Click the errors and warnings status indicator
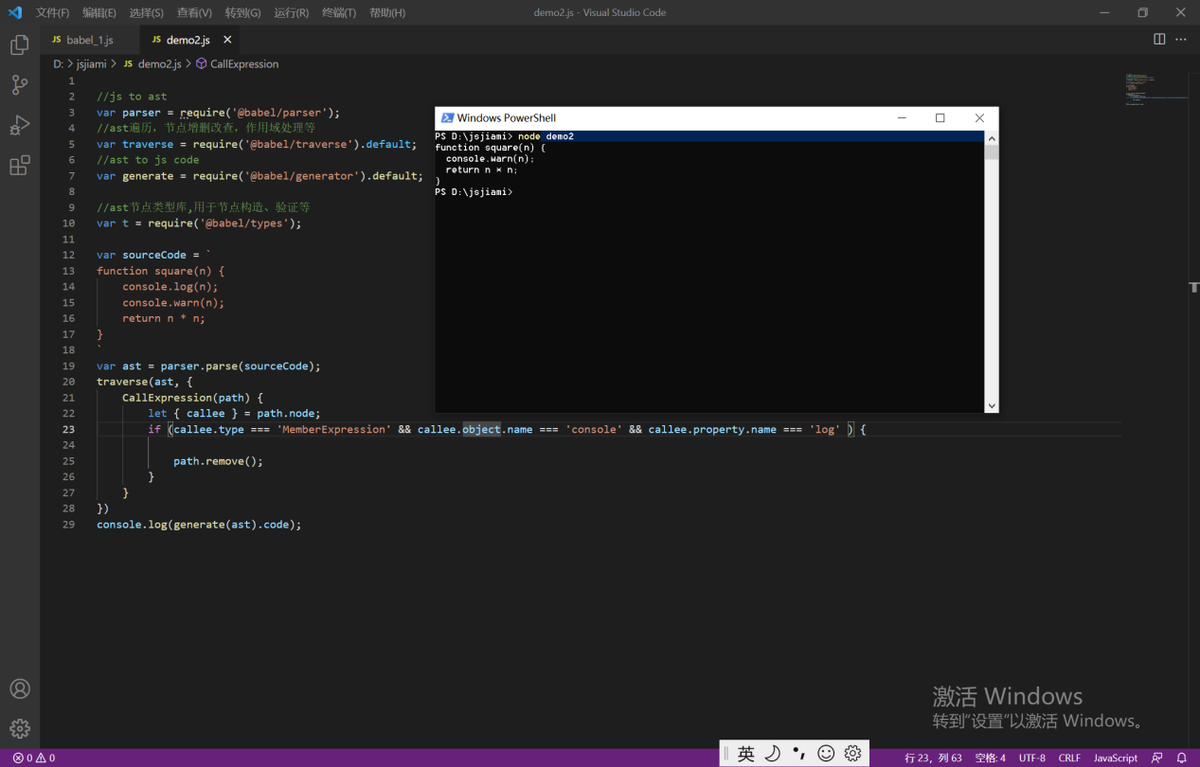The height and width of the screenshot is (767, 1200). pos(34,758)
